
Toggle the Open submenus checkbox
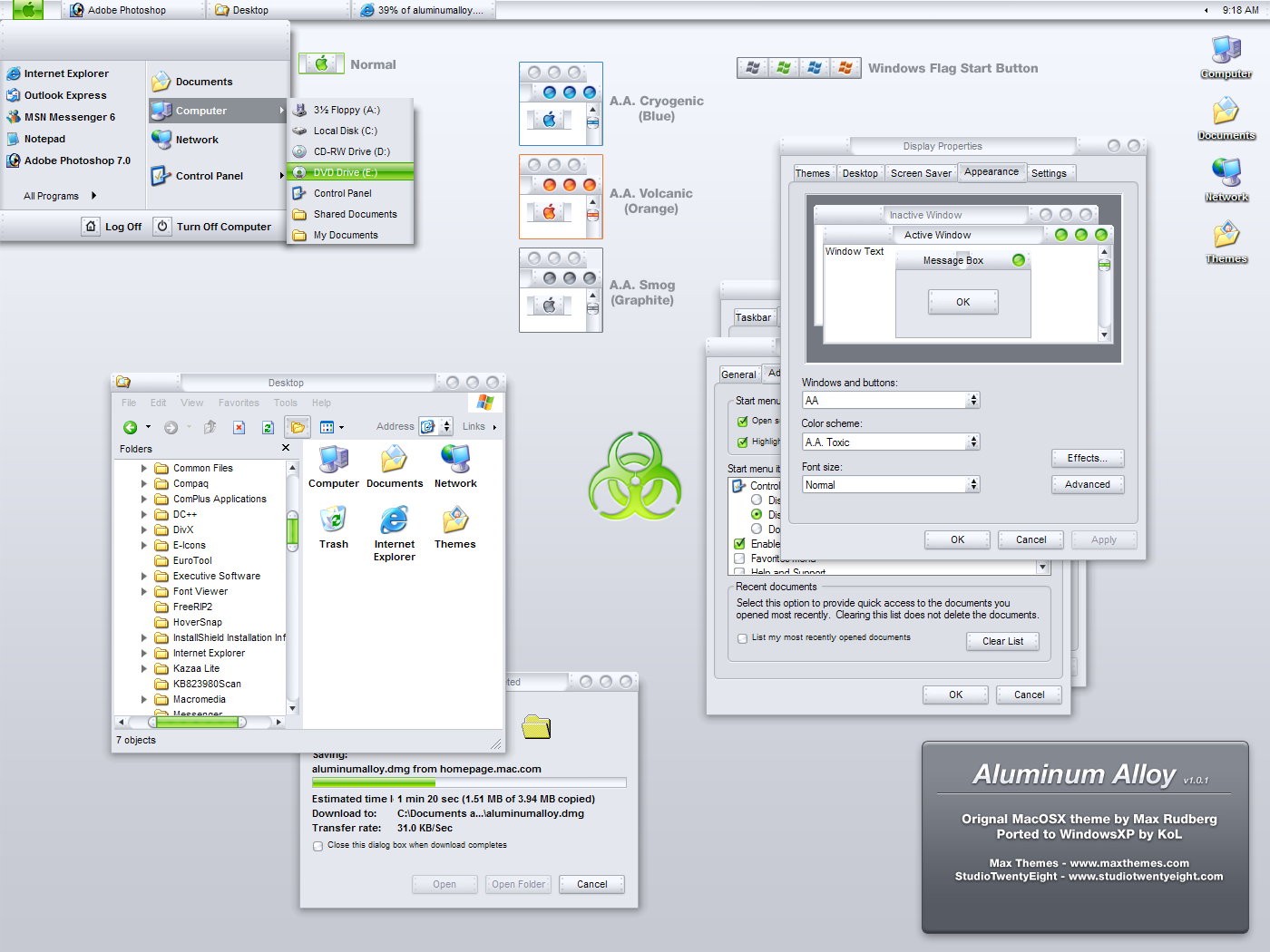click(x=743, y=421)
